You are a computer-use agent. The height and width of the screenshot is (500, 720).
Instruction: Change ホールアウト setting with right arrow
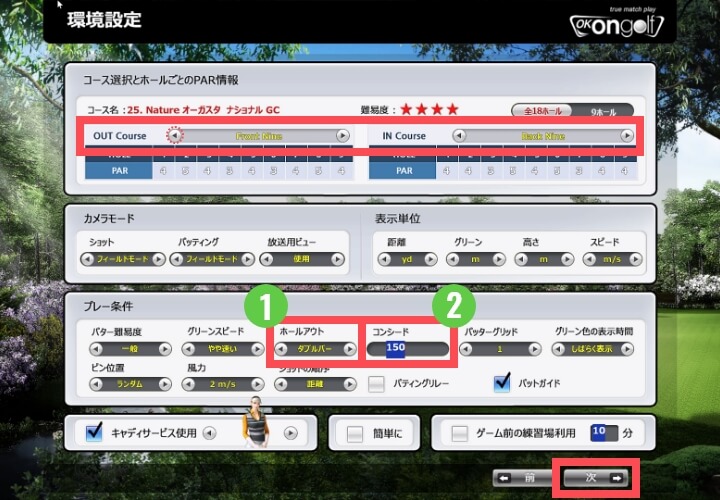point(349,349)
